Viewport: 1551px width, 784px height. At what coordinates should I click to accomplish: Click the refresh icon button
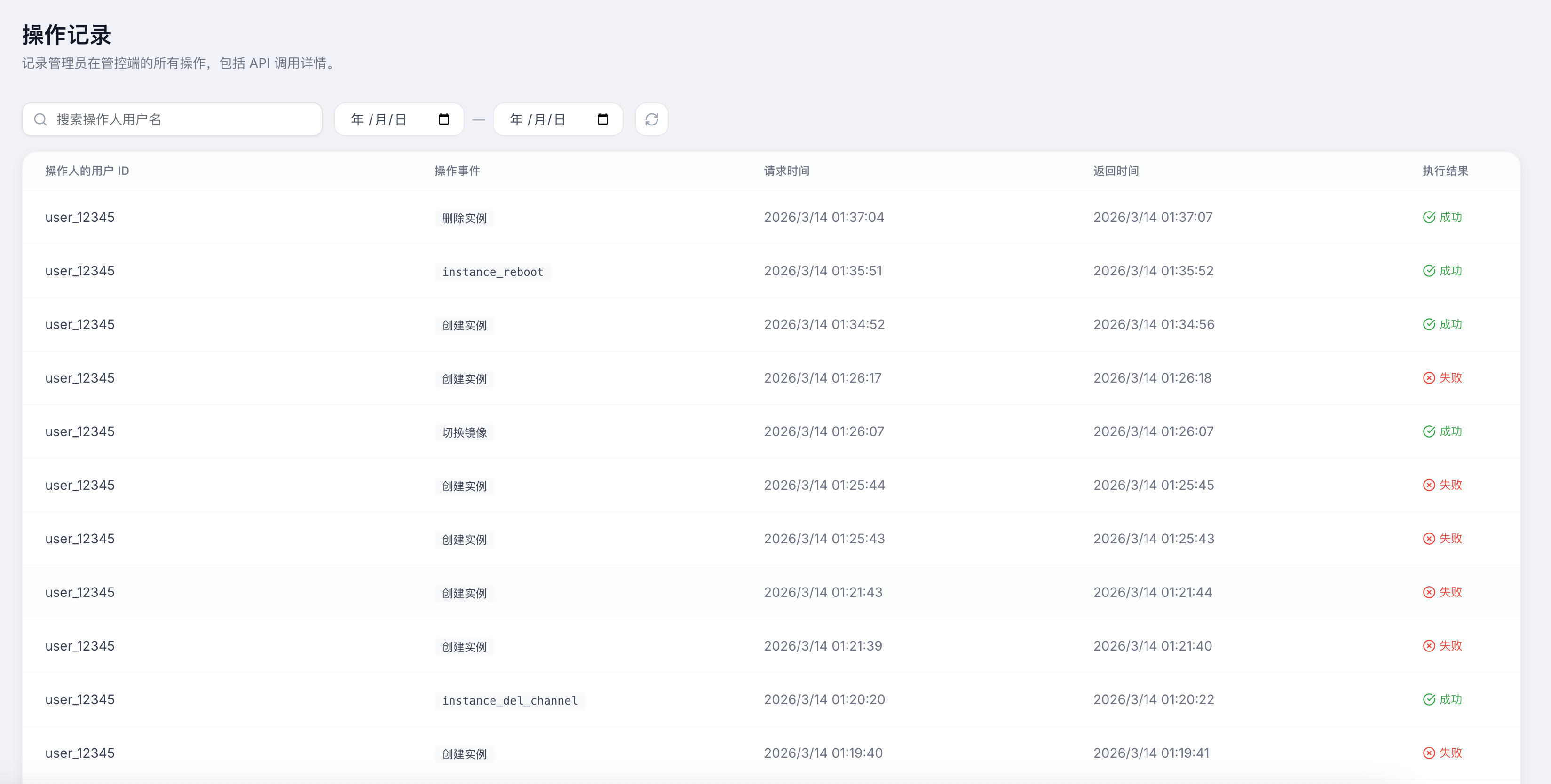[x=651, y=119]
